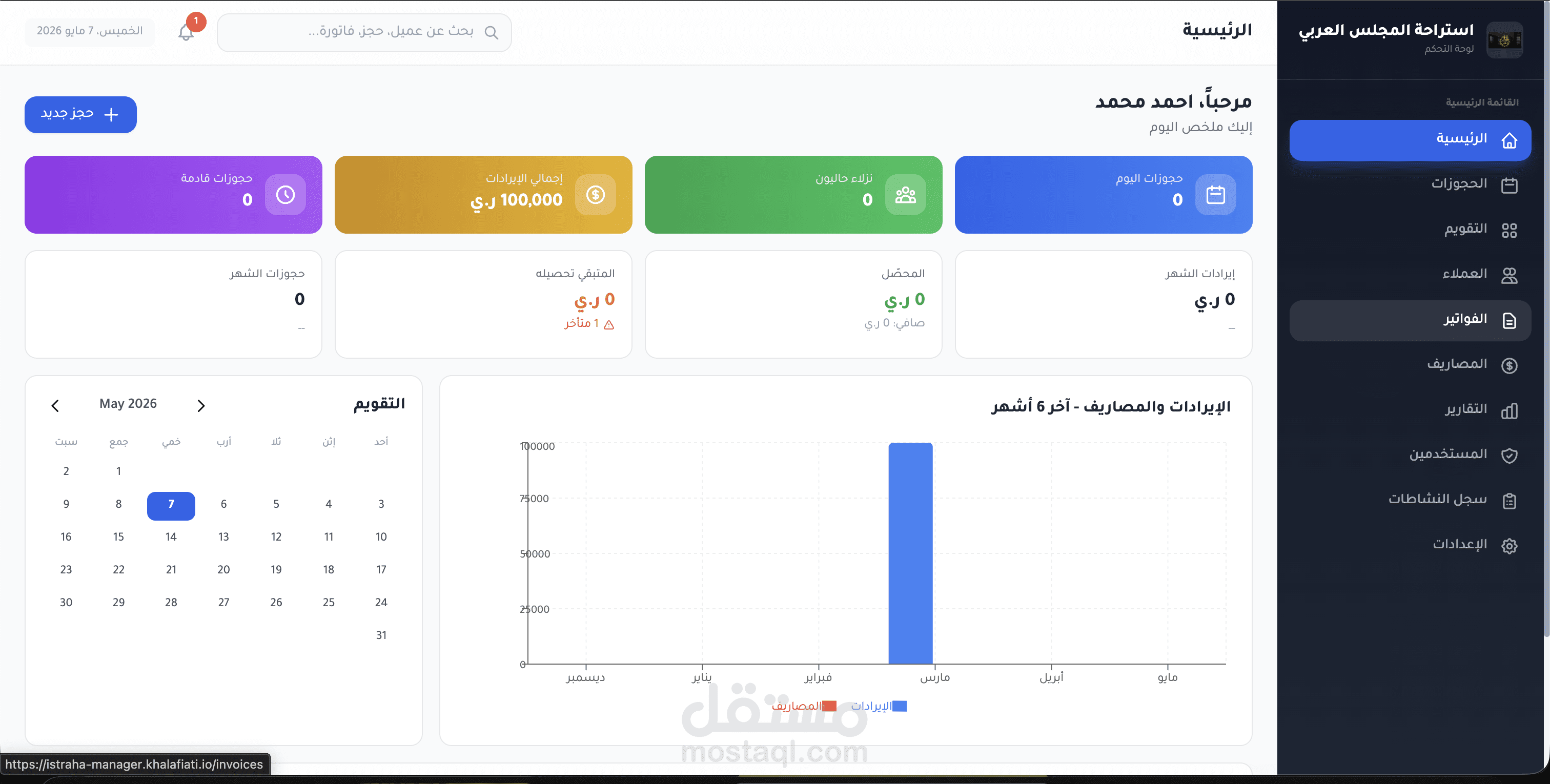Click the clipboard icon beside سجل النشاطات
This screenshot has width=1550, height=784.
point(1508,501)
